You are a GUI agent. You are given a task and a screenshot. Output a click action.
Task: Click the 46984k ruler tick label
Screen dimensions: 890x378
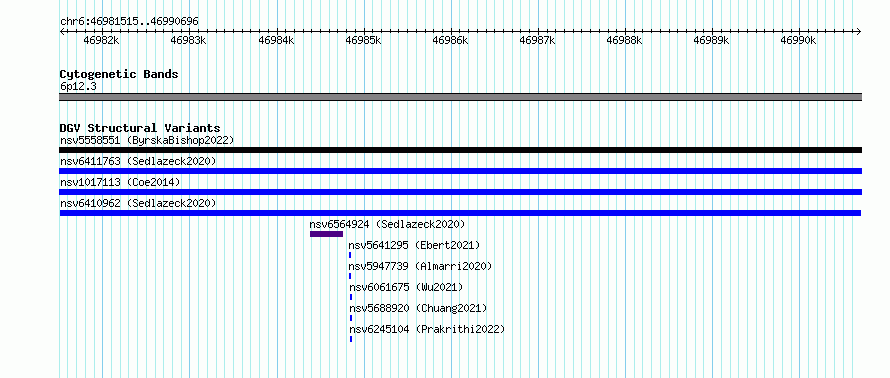point(276,40)
